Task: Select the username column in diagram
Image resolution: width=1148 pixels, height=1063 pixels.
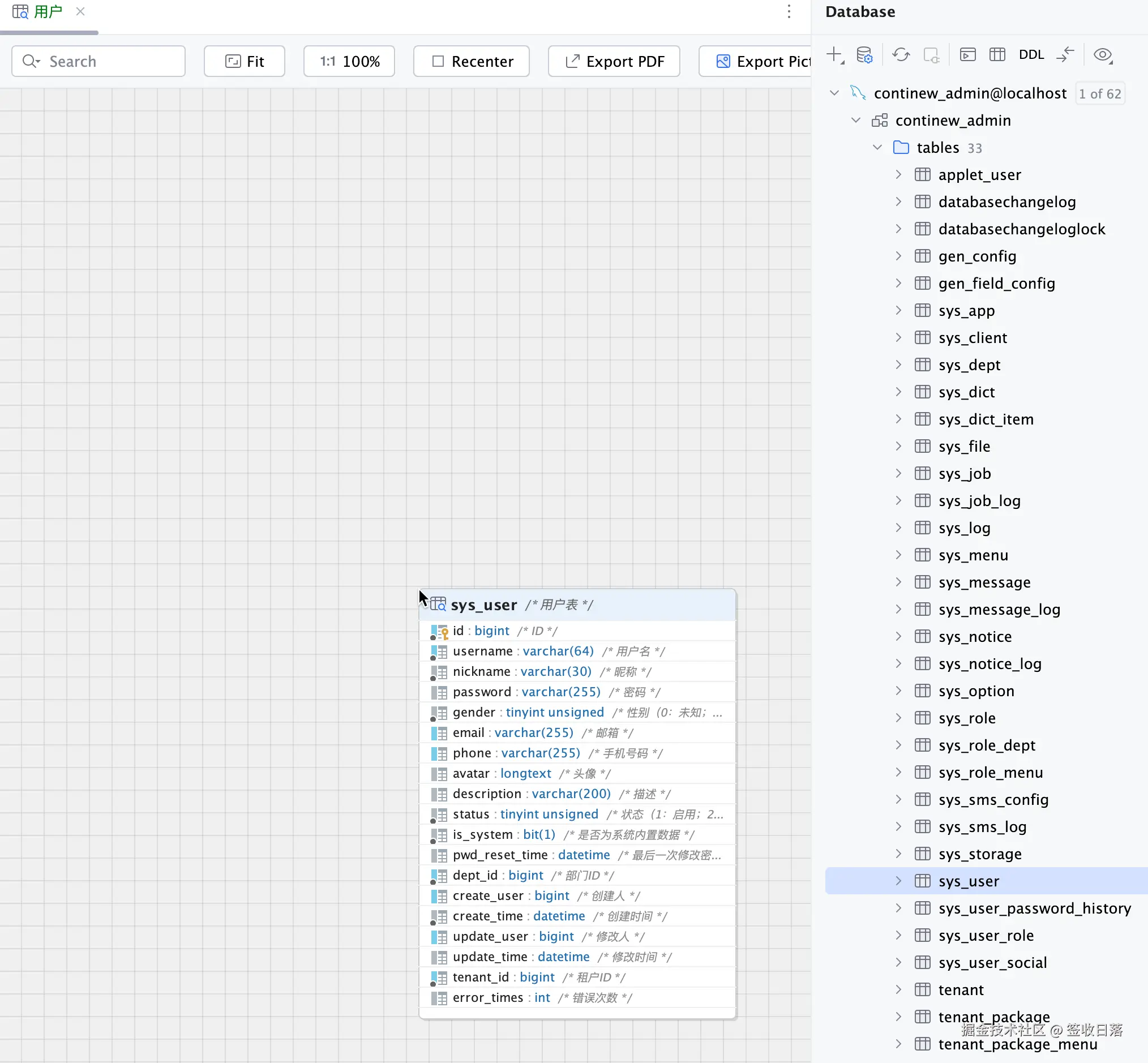Action: (x=577, y=651)
